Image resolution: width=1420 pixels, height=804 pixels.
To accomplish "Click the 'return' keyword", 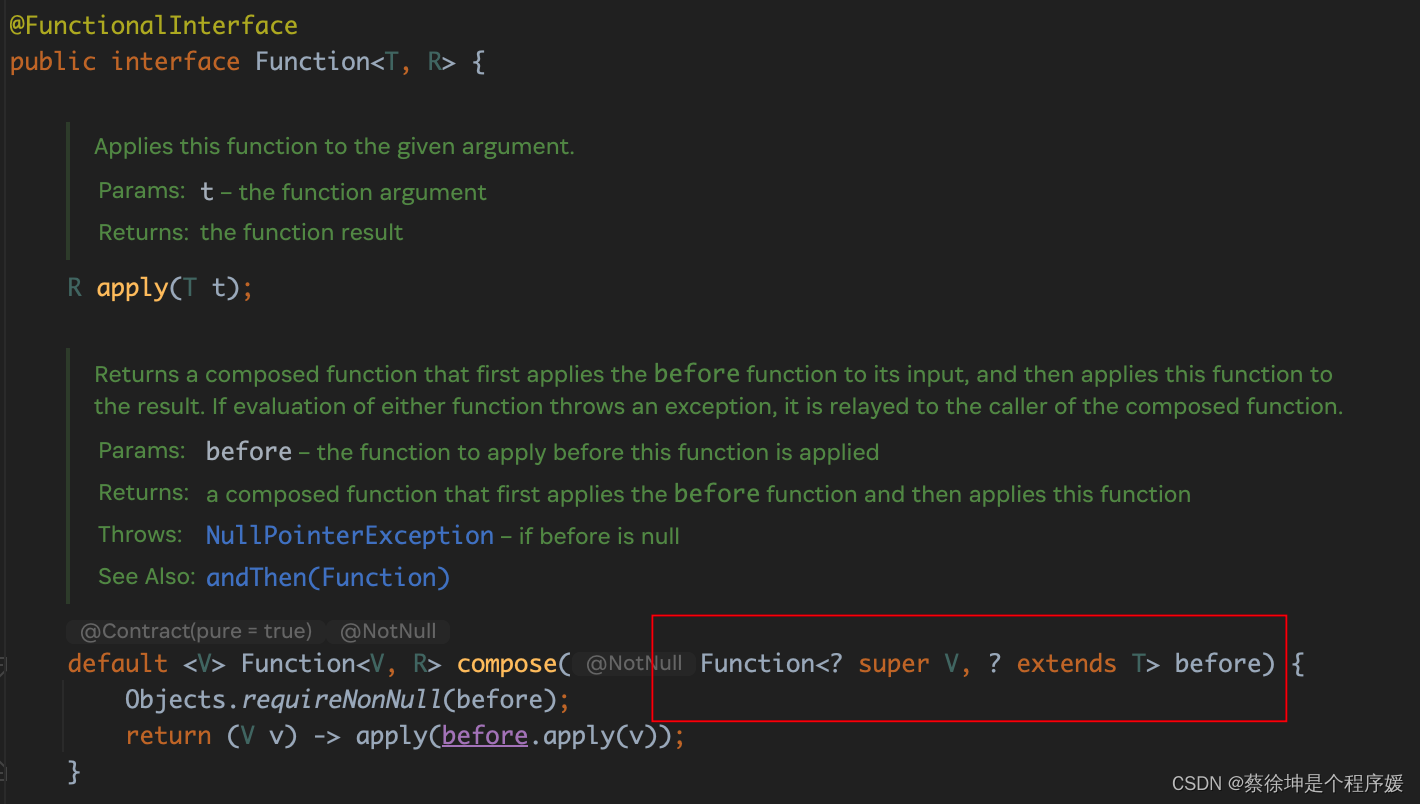I will point(168,736).
